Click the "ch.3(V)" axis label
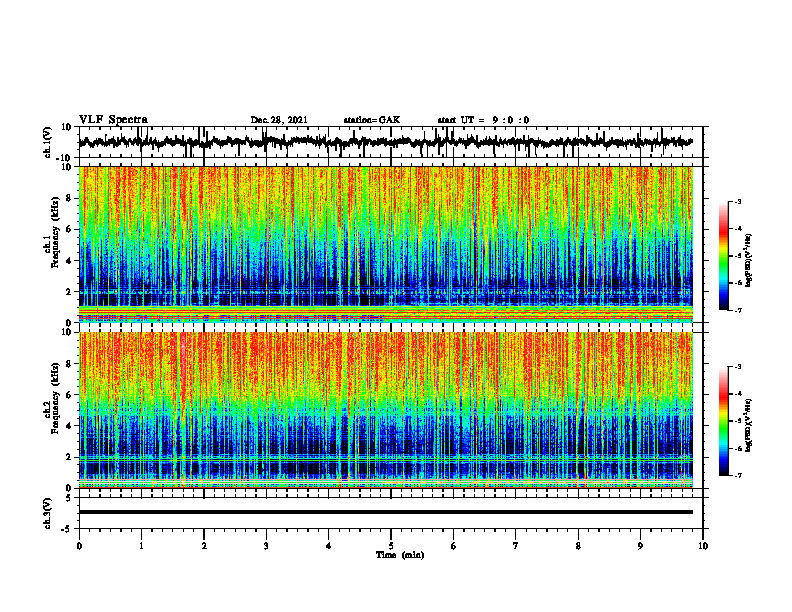Screen dimensions: 792x612 48,514
